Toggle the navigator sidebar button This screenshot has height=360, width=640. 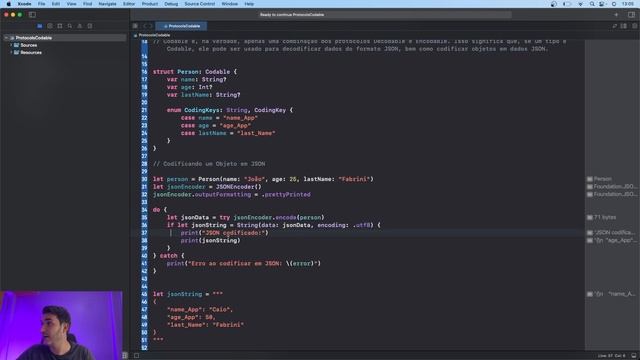pos(32,15)
